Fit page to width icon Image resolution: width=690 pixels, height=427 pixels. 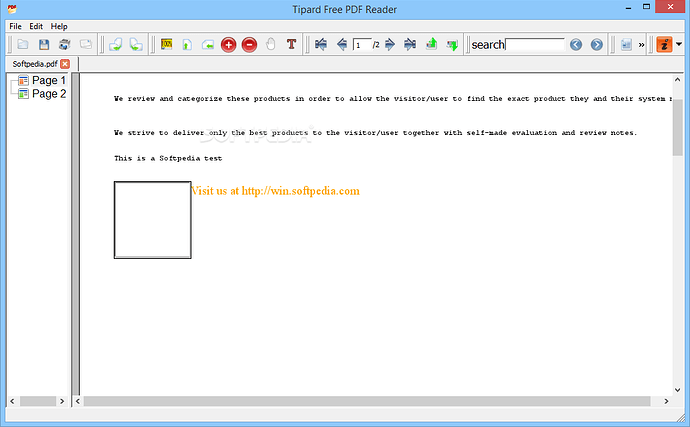tap(208, 44)
